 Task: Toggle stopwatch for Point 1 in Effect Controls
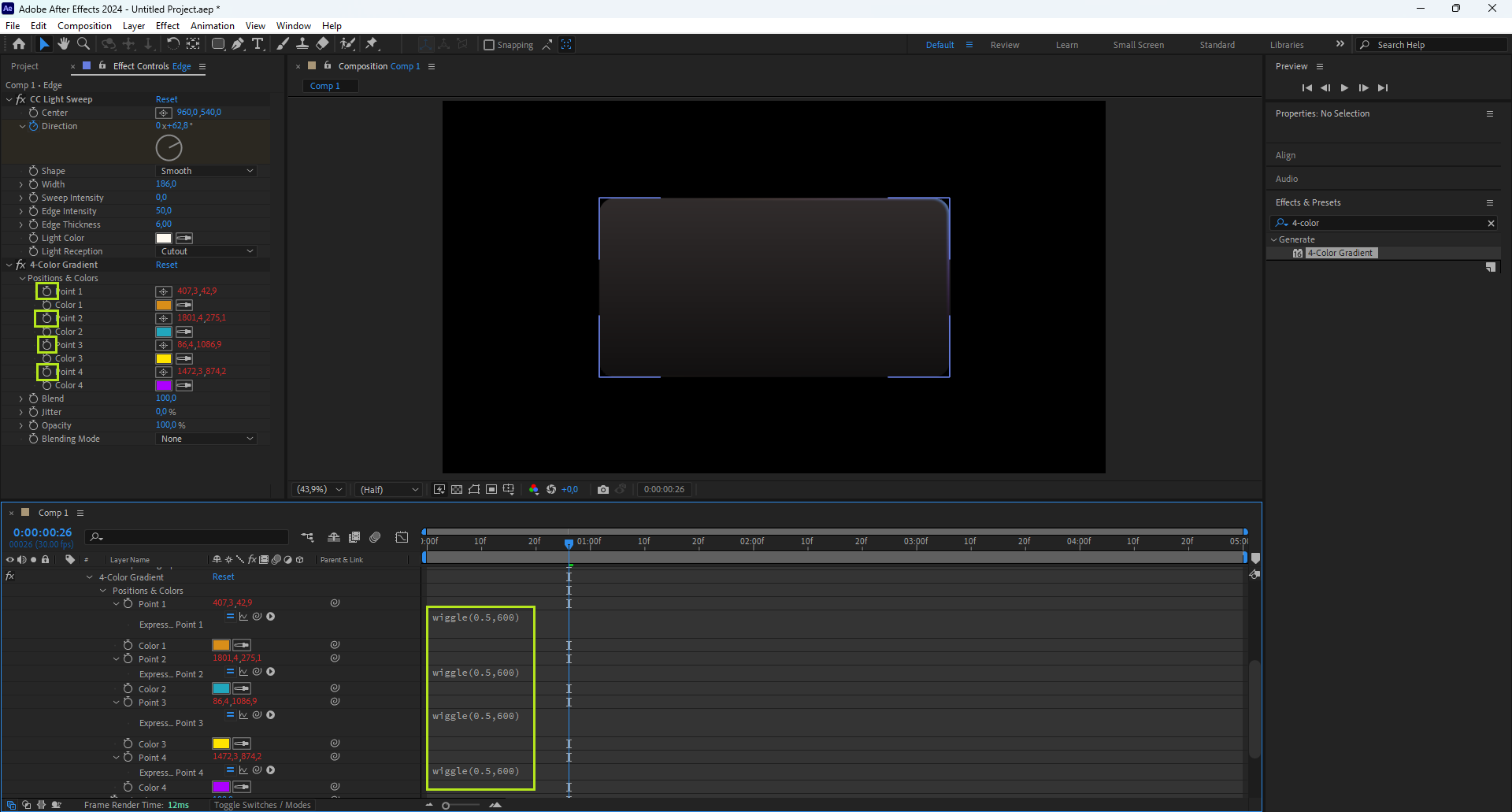(47, 291)
